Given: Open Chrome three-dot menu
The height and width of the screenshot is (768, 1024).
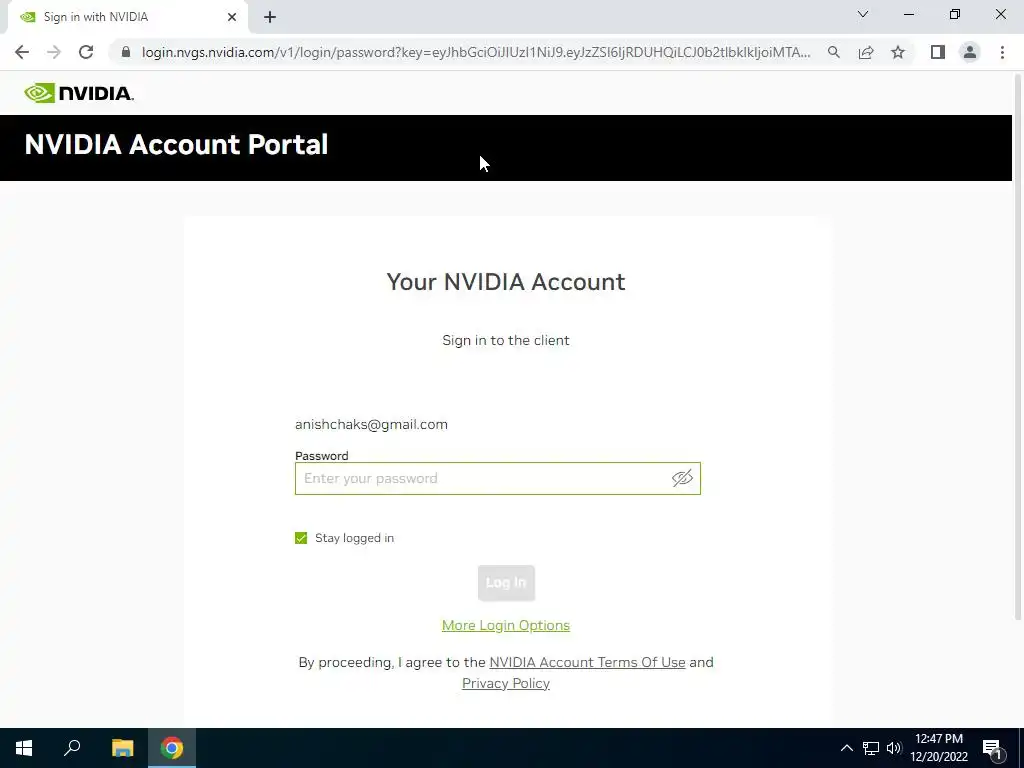Looking at the screenshot, I should [x=1002, y=52].
